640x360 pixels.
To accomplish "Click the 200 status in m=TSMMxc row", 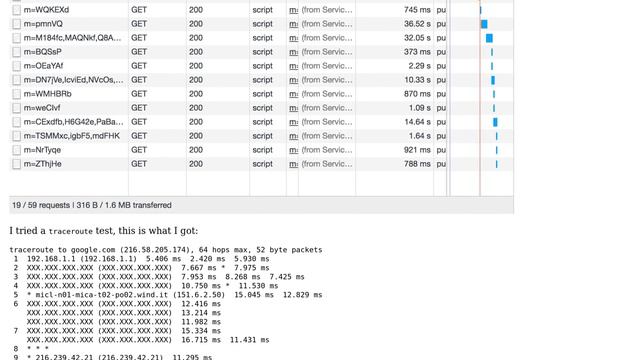I will 196,136.
